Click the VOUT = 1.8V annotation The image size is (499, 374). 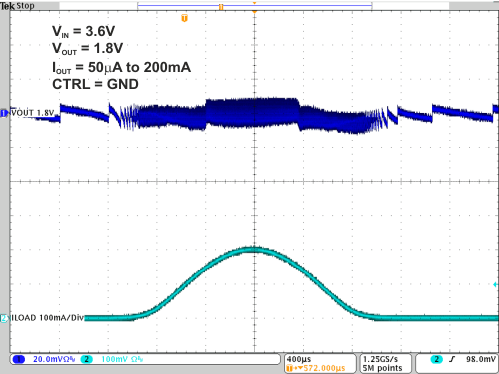coord(87,49)
